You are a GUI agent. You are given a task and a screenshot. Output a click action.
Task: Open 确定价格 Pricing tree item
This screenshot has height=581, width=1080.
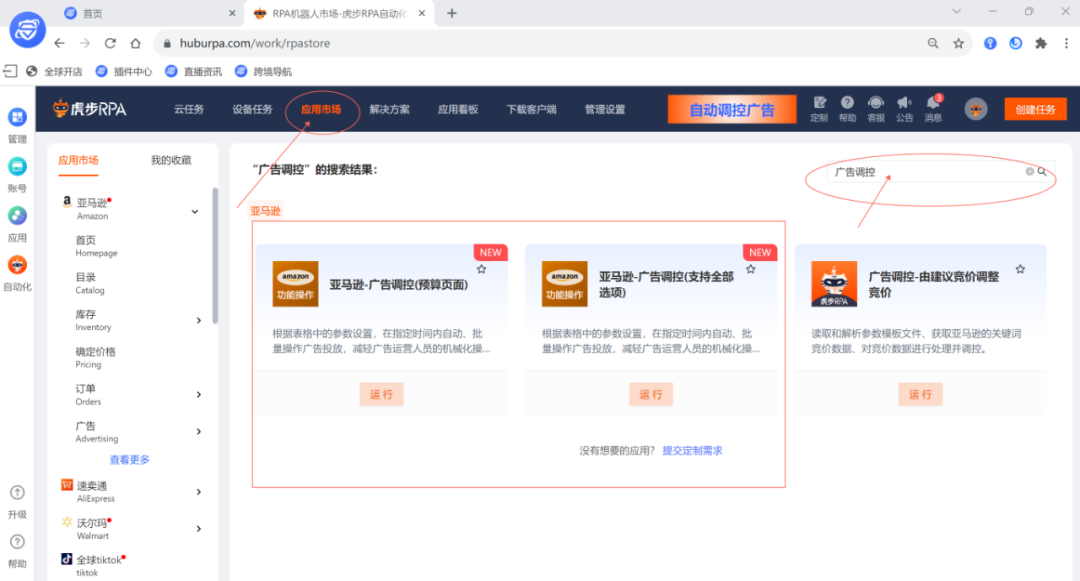[x=96, y=357]
